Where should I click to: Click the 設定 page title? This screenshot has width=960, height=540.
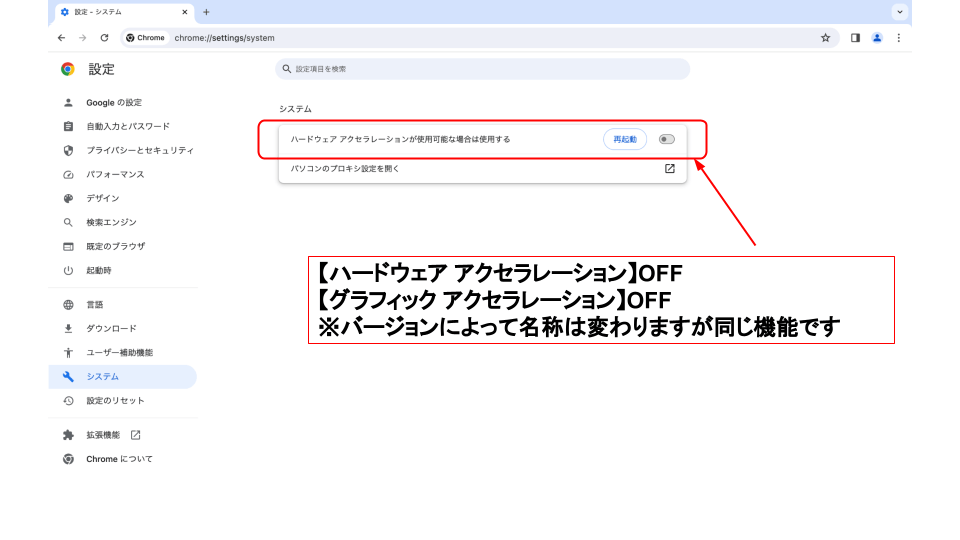coord(102,69)
